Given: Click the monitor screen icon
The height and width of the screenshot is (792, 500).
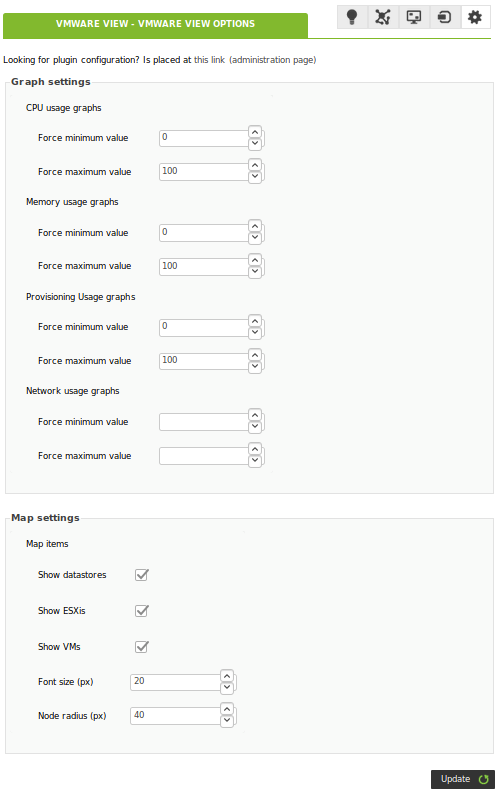Looking at the screenshot, I should (414, 17).
